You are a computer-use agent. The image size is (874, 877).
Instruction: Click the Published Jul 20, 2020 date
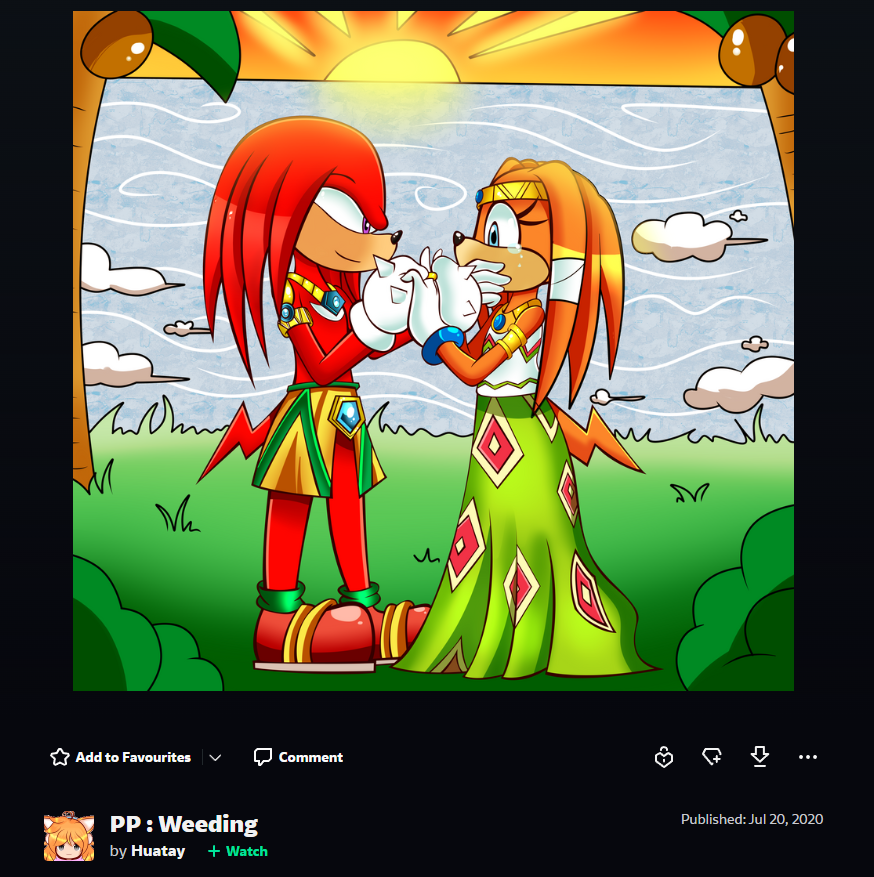pyautogui.click(x=752, y=819)
